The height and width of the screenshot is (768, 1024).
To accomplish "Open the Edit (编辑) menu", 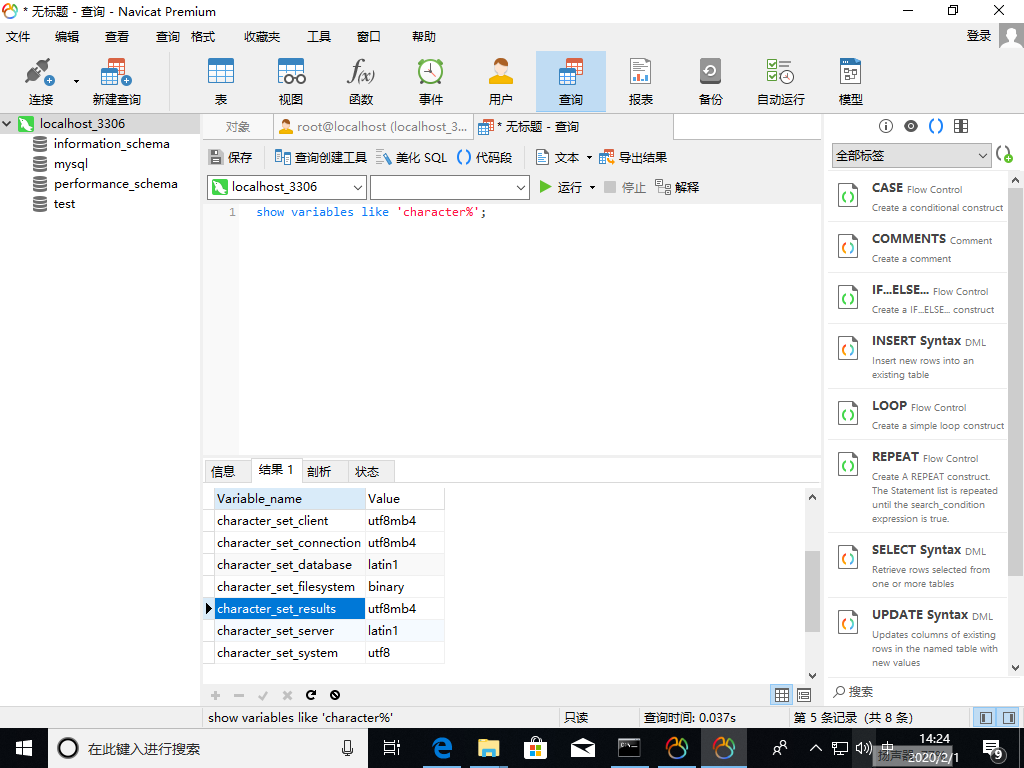I will tap(67, 37).
